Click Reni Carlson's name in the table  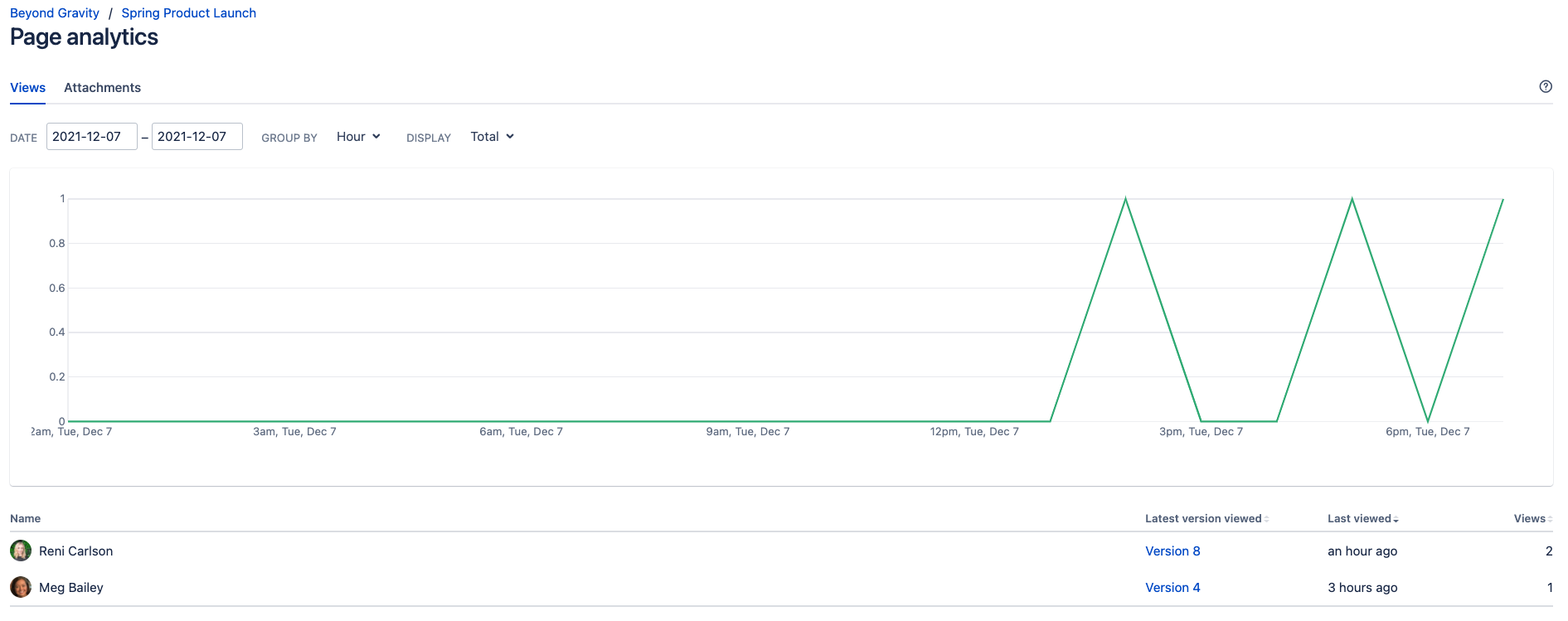click(x=75, y=551)
